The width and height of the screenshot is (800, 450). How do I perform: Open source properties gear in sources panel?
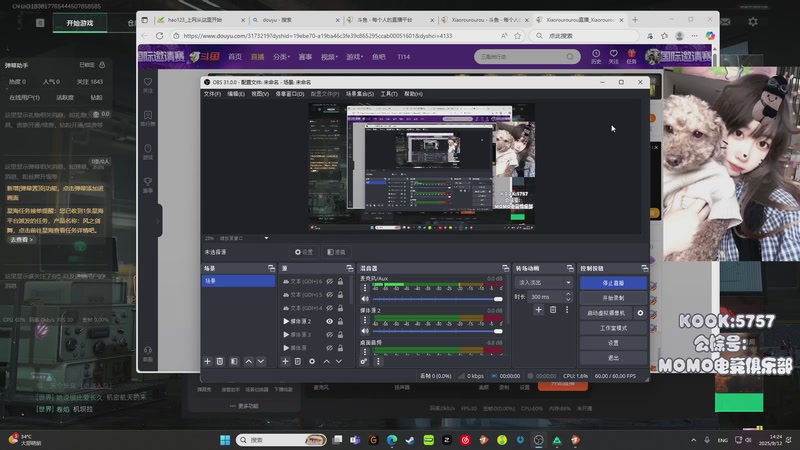312,361
